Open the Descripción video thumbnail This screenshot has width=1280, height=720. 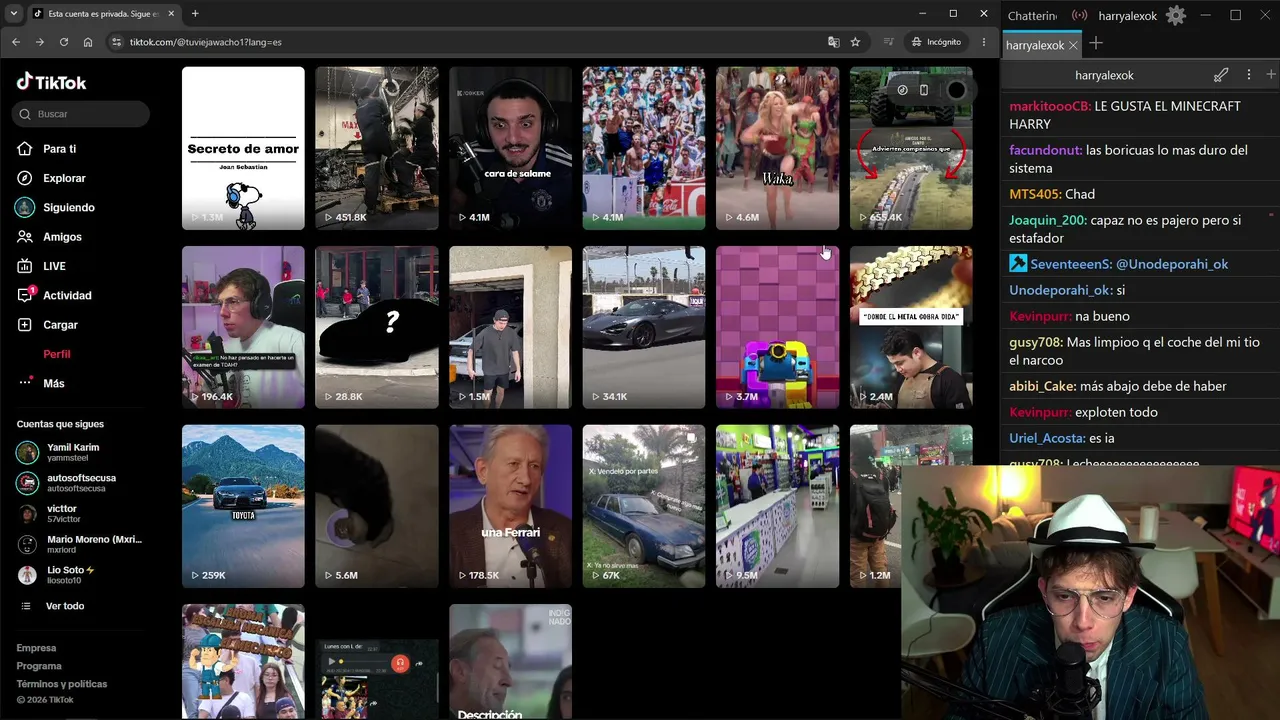click(510, 661)
